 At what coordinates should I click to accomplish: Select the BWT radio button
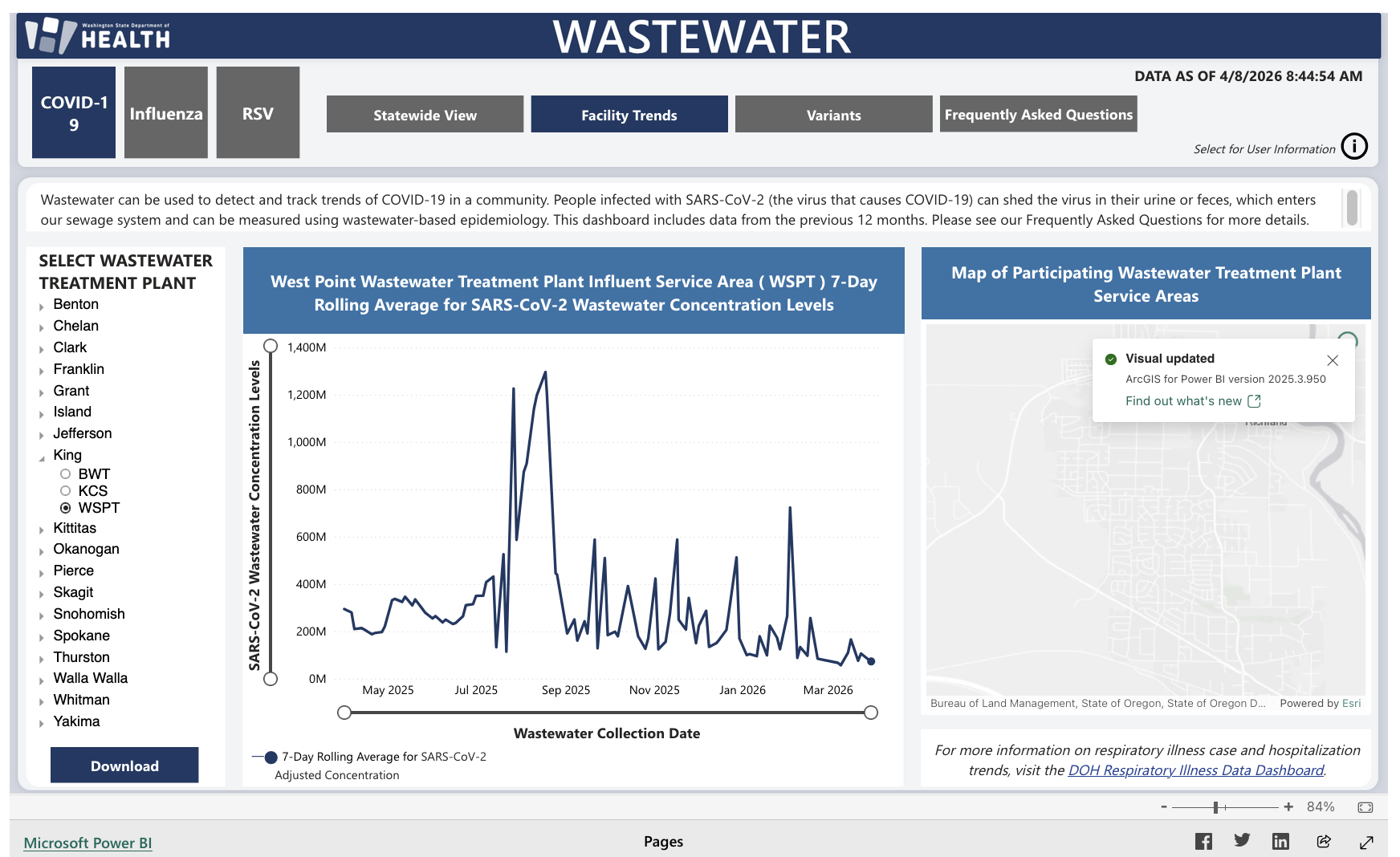(66, 474)
